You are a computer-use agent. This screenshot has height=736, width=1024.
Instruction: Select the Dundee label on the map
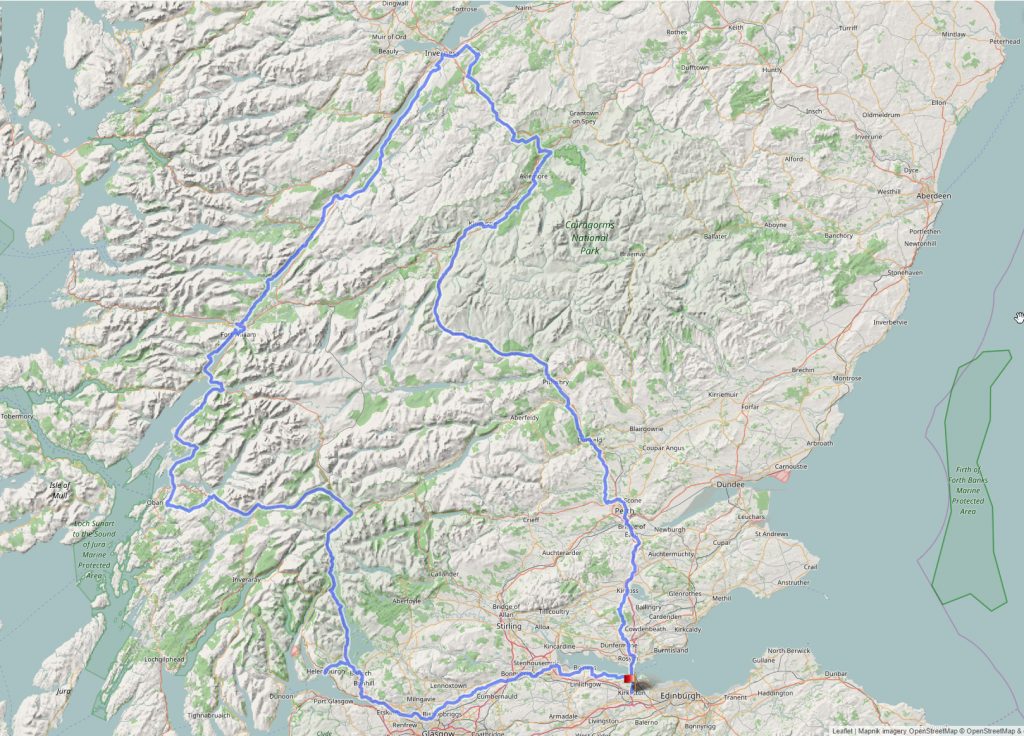click(730, 485)
